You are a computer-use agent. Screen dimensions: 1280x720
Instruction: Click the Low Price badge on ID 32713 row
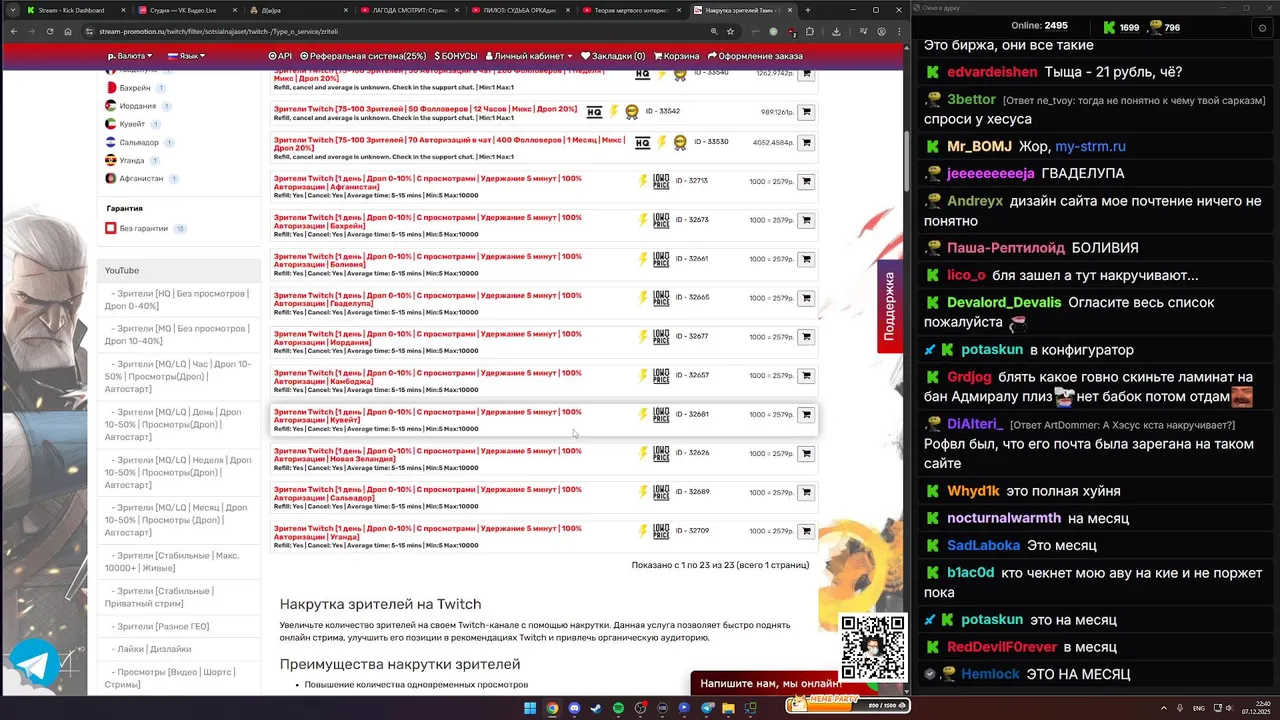661,182
